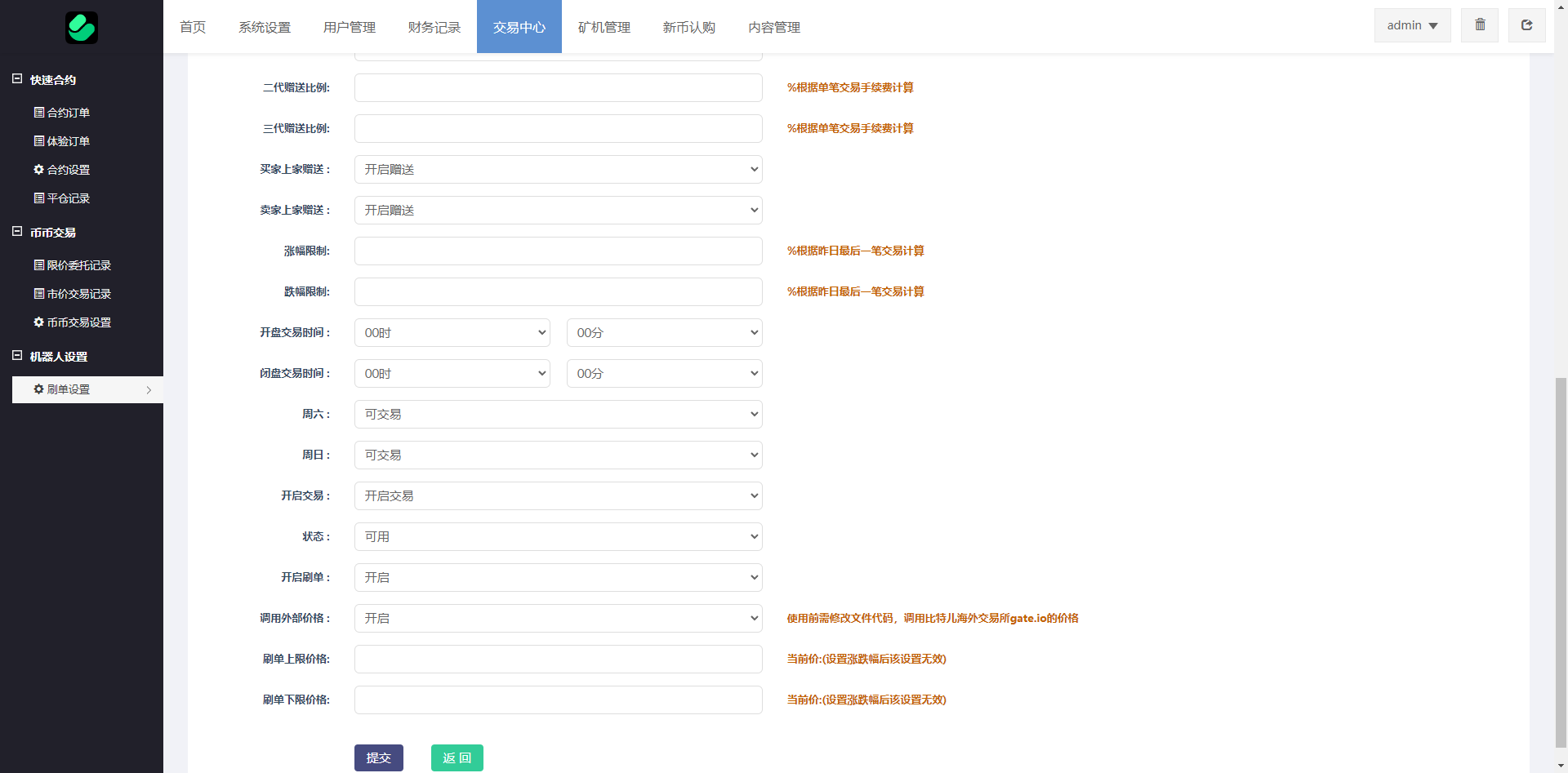Viewport: 1568px width, 773px height.
Task: Click the trash icon in top bar
Action: point(1480,25)
